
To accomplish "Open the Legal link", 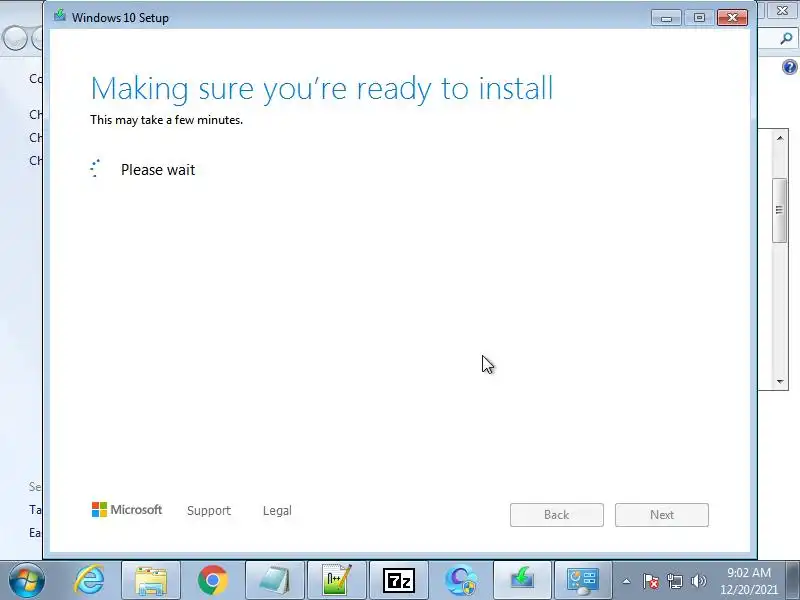I will point(277,511).
